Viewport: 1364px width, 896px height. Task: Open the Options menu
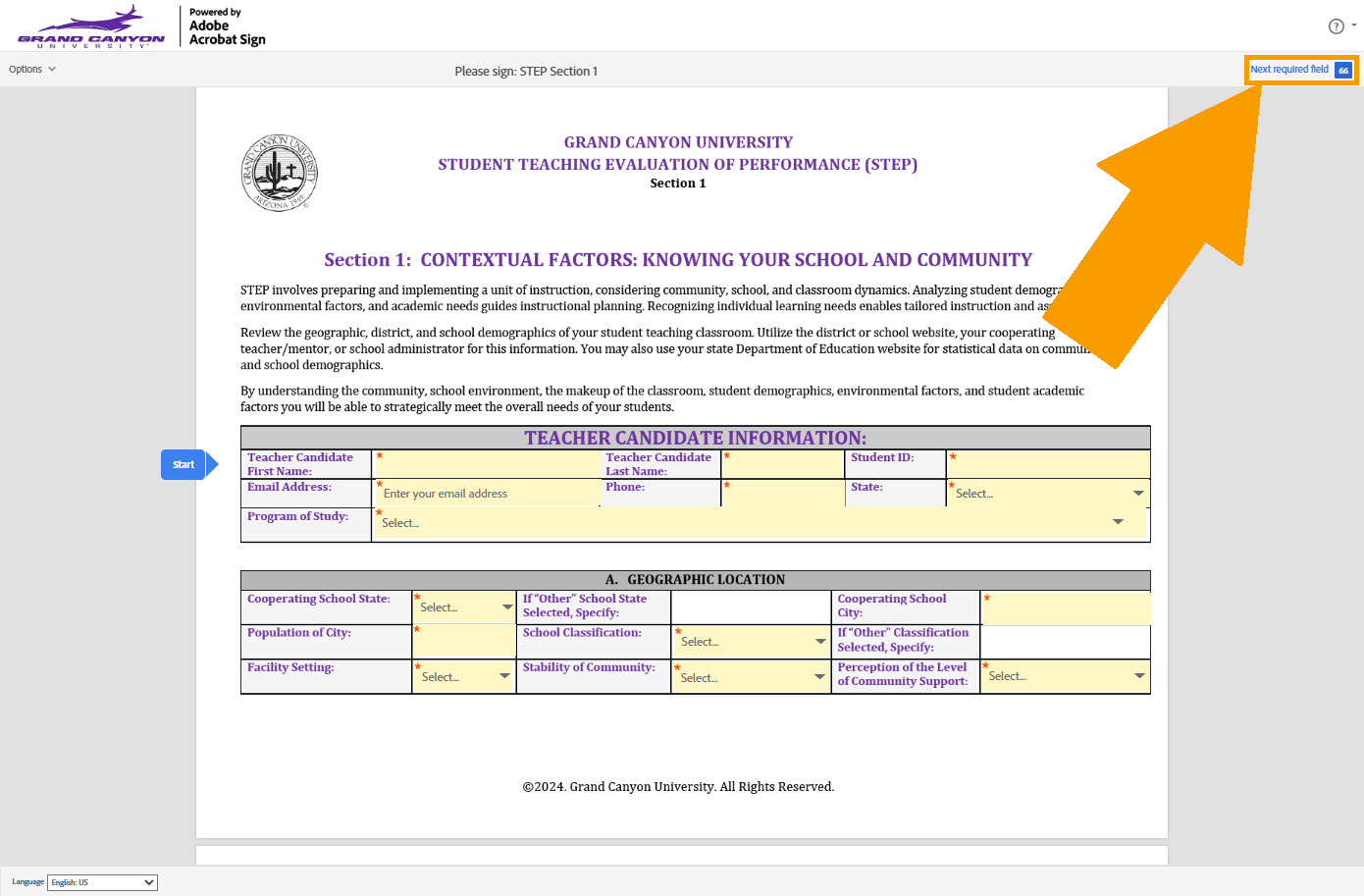[32, 70]
